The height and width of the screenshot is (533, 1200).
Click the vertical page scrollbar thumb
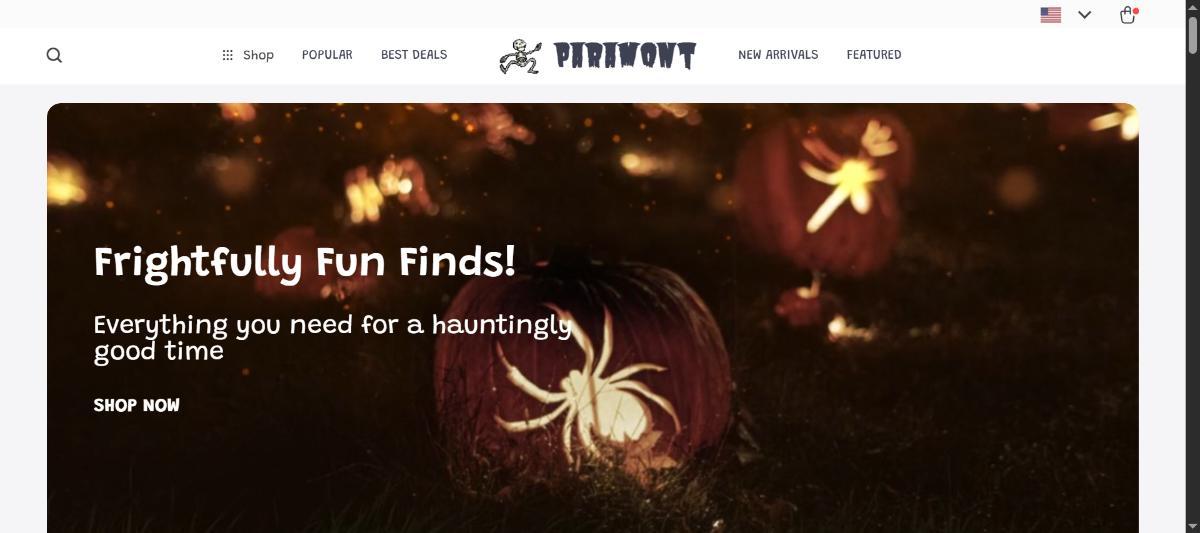[1191, 33]
